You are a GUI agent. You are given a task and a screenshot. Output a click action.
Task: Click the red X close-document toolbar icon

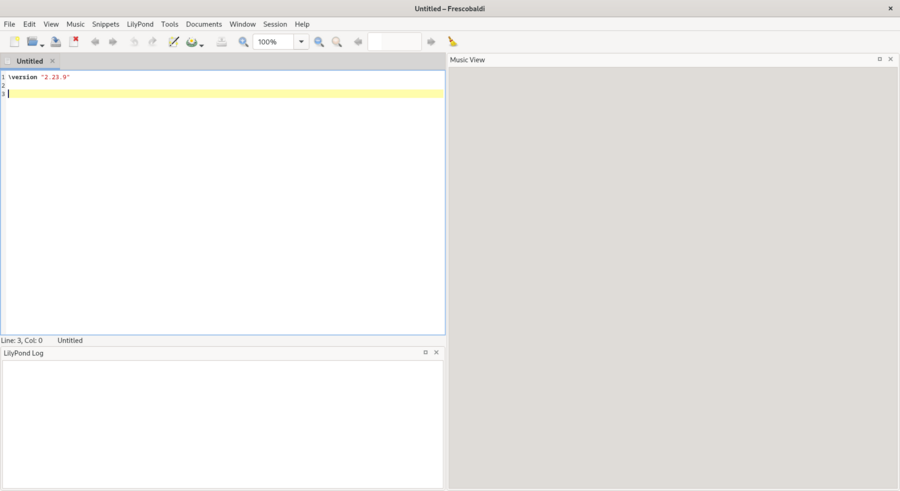74,42
